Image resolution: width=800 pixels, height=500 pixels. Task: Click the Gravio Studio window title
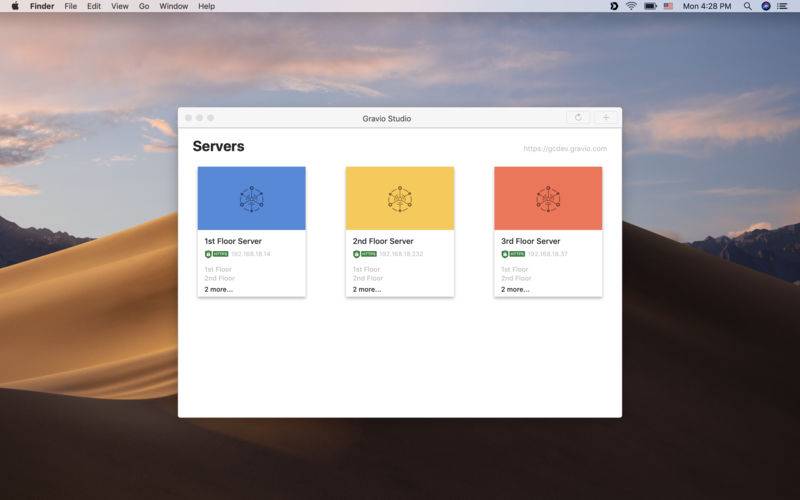pyautogui.click(x=387, y=118)
